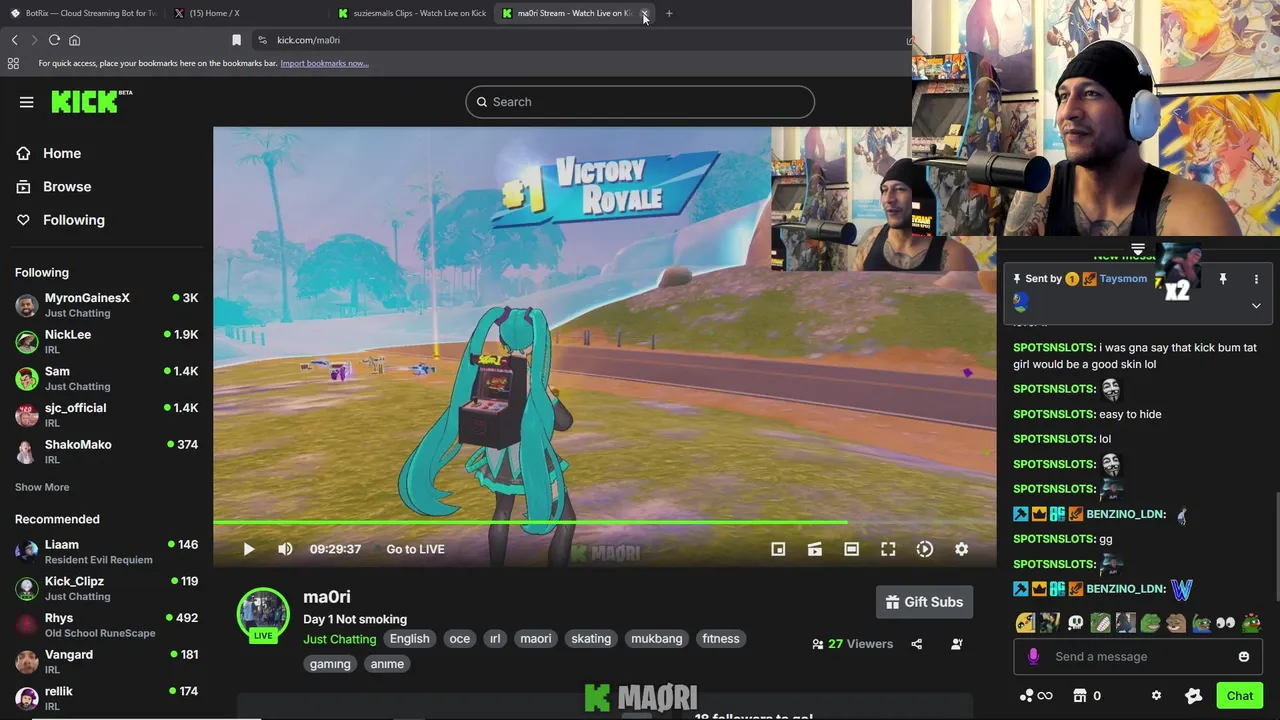The width and height of the screenshot is (1280, 720).
Task: Click Import bookmarks now link
Action: (324, 63)
